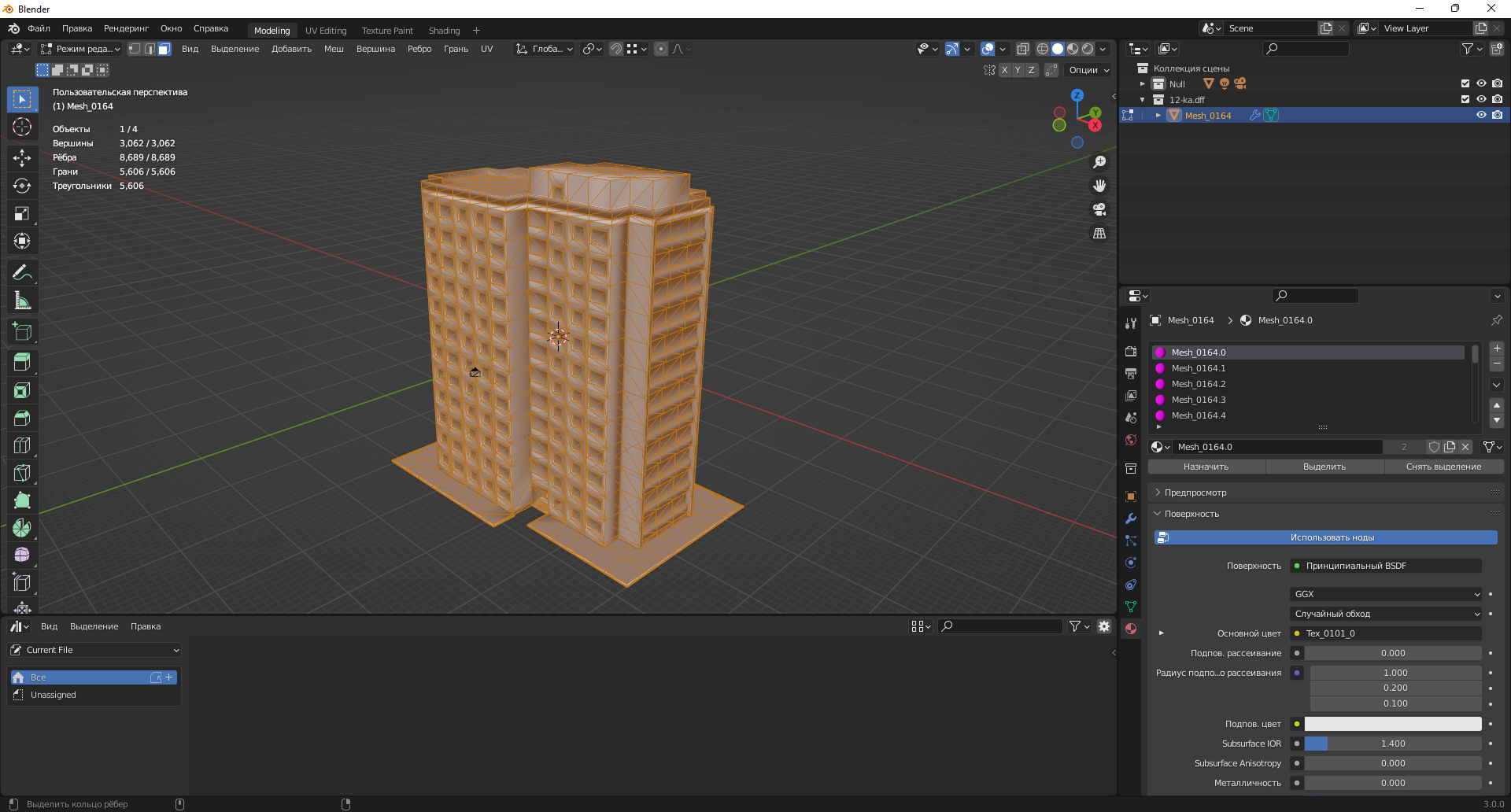Click the subsurface color white swatch
The height and width of the screenshot is (812, 1511).
1393,724
